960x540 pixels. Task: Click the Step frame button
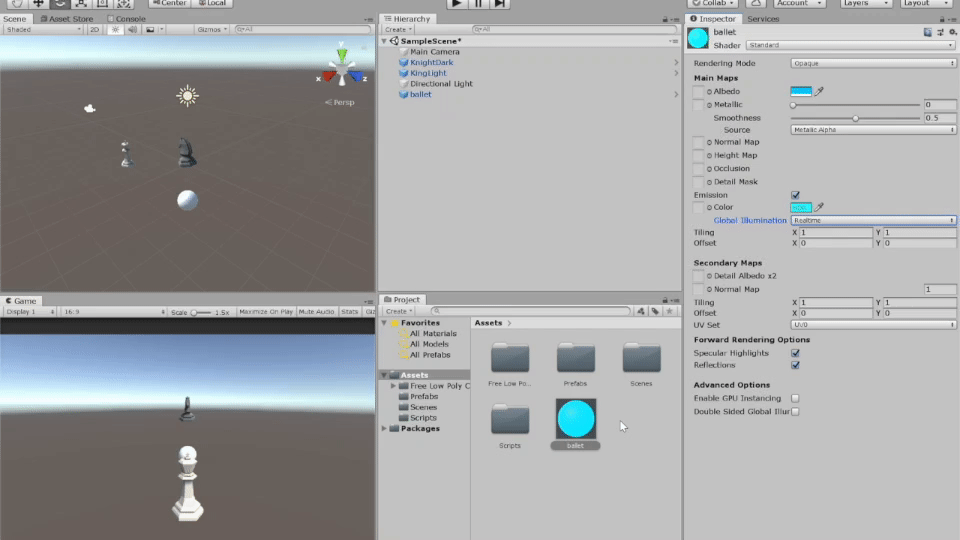499,4
